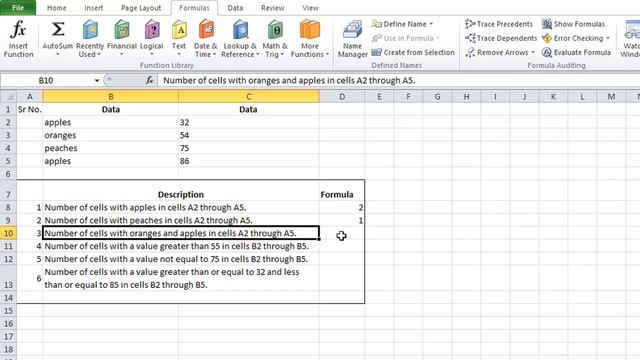This screenshot has width=640, height=360.
Task: Switch to the Page Layout tab
Action: pos(141,8)
